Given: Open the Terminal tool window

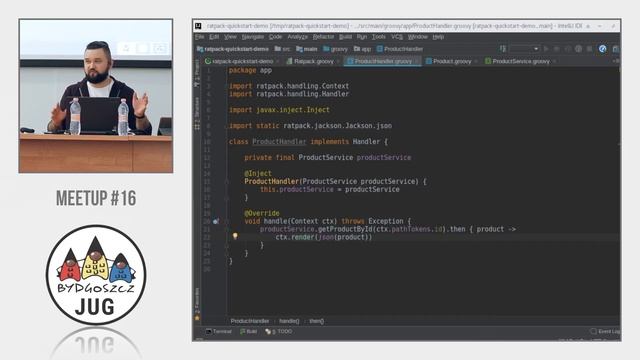Looking at the screenshot, I should click(x=219, y=331).
